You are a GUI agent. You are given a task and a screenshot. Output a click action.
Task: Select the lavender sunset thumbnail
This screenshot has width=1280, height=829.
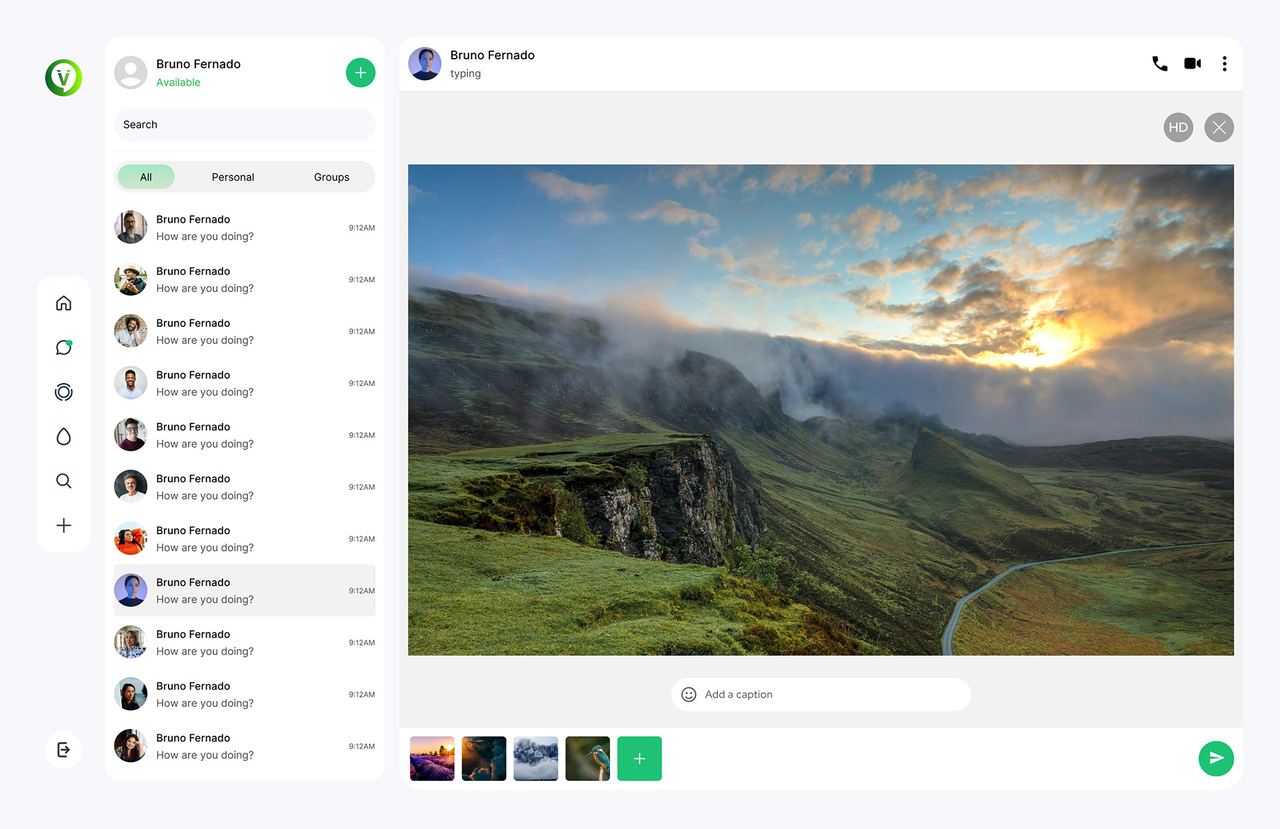(432, 758)
